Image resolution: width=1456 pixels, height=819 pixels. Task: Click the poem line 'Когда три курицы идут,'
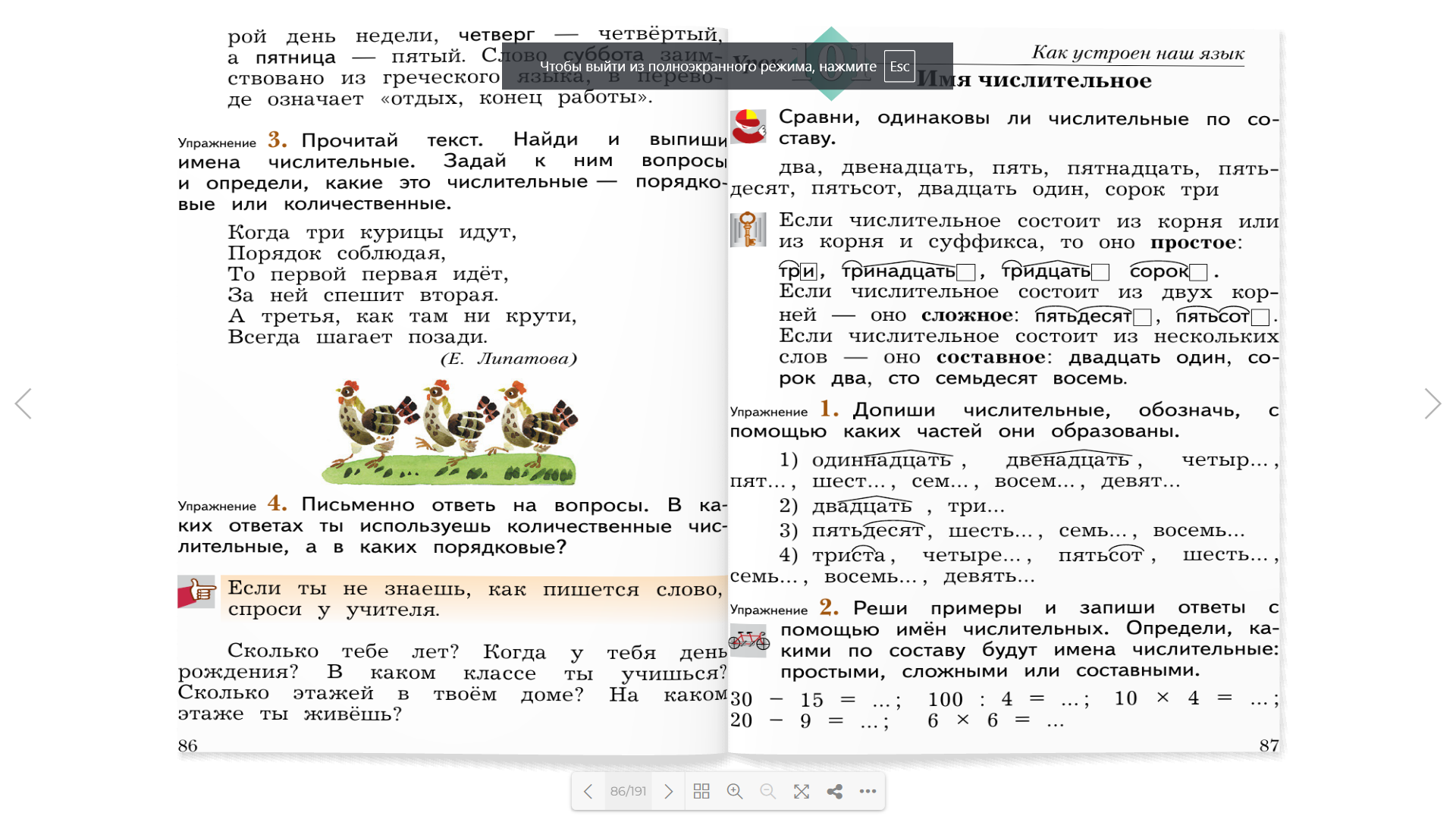pos(372,233)
